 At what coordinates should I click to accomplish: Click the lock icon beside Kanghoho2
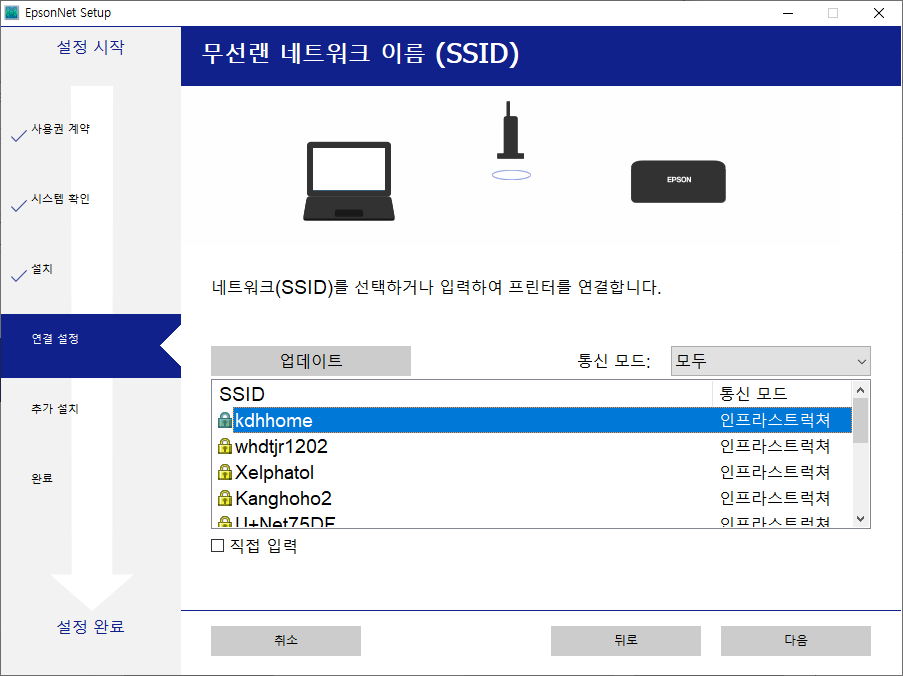225,498
